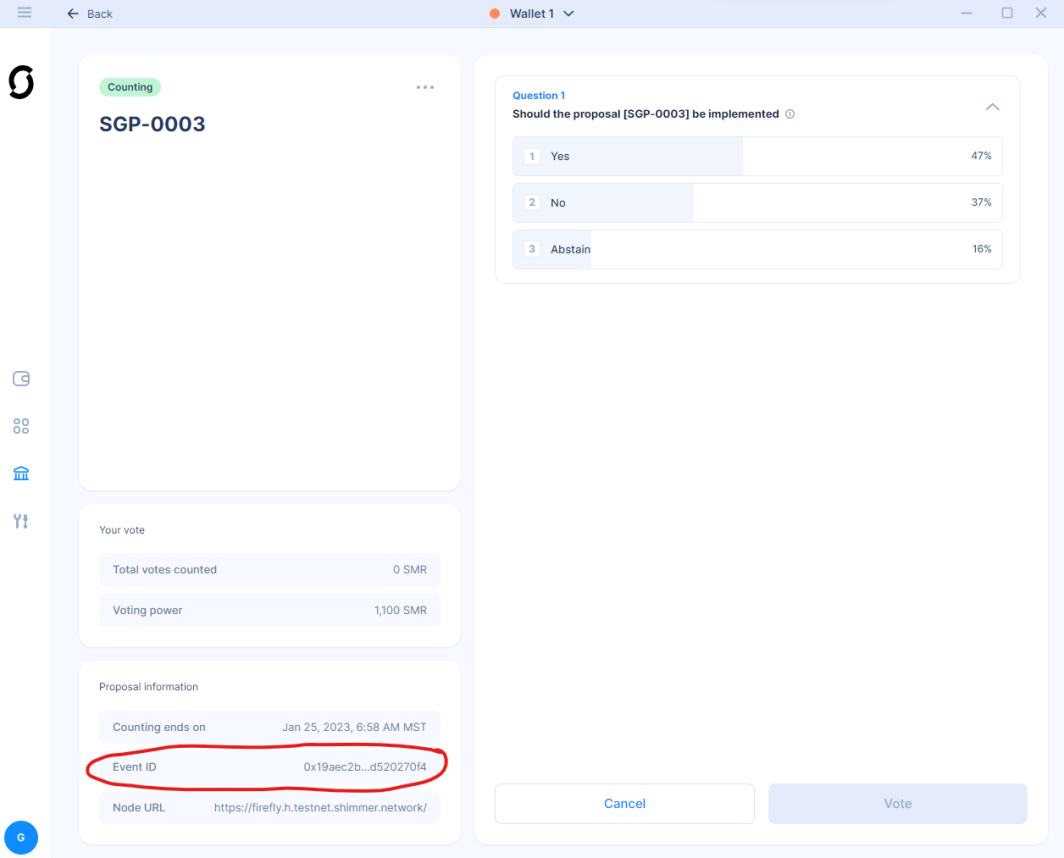
Task: Open the three-dot menu on SGP-0003 card
Action: coord(425,87)
